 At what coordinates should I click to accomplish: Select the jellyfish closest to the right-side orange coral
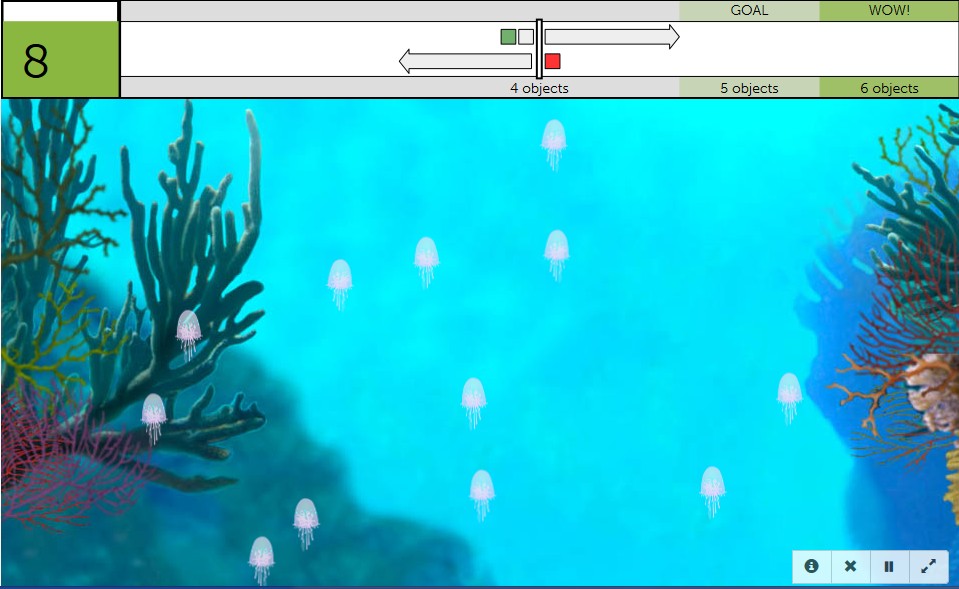coord(790,398)
